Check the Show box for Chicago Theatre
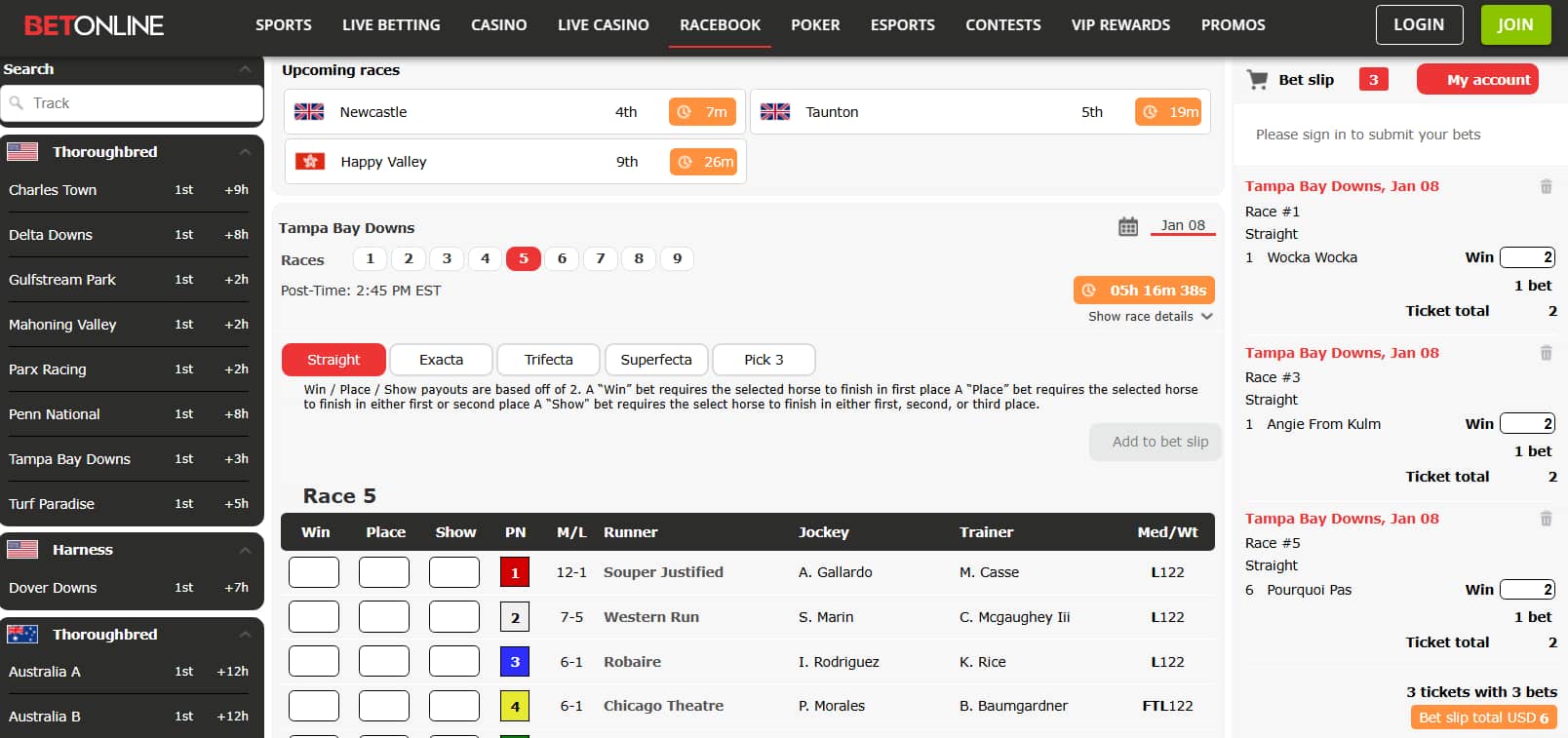 454,706
